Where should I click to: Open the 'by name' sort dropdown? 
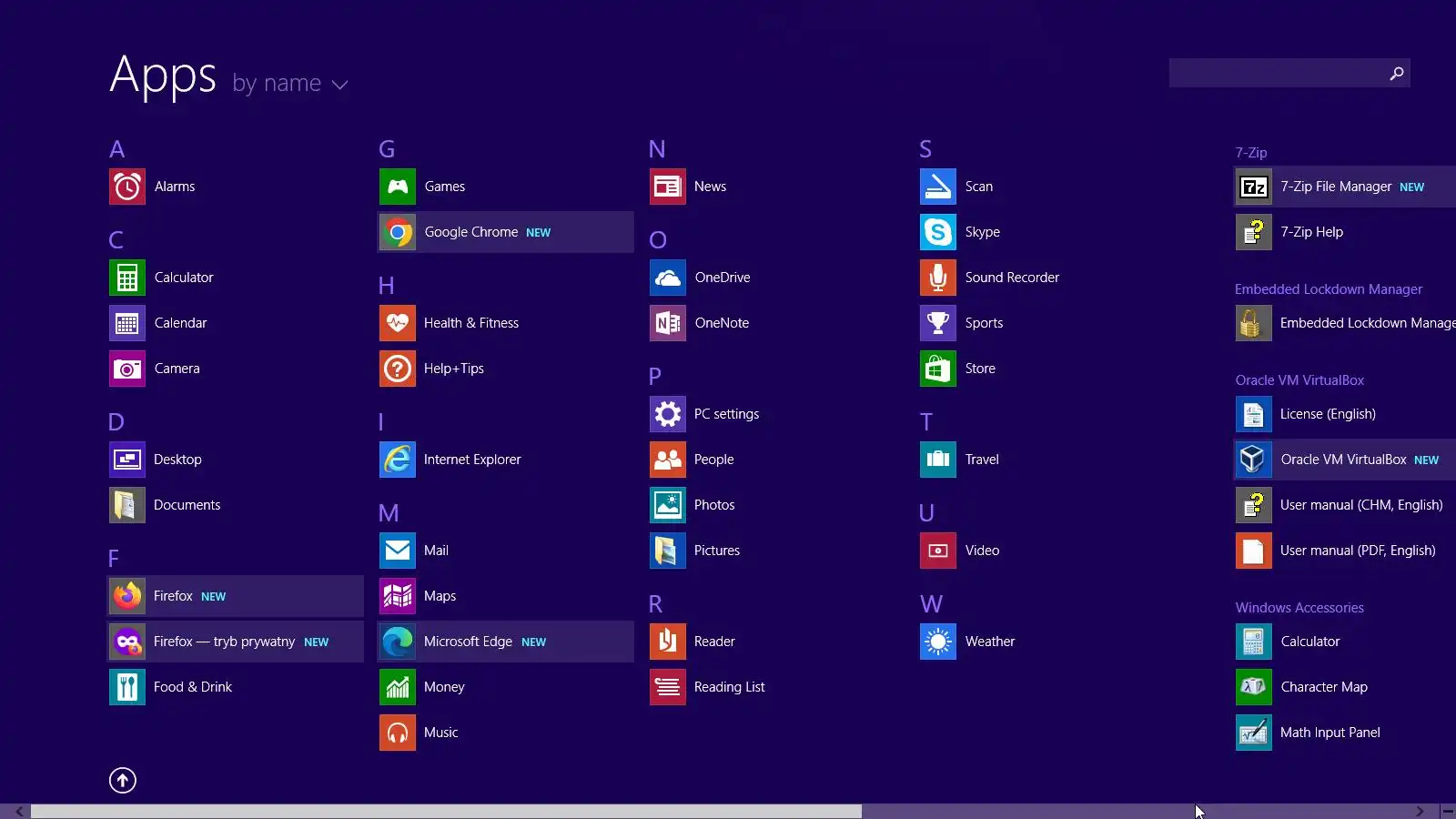tap(290, 84)
